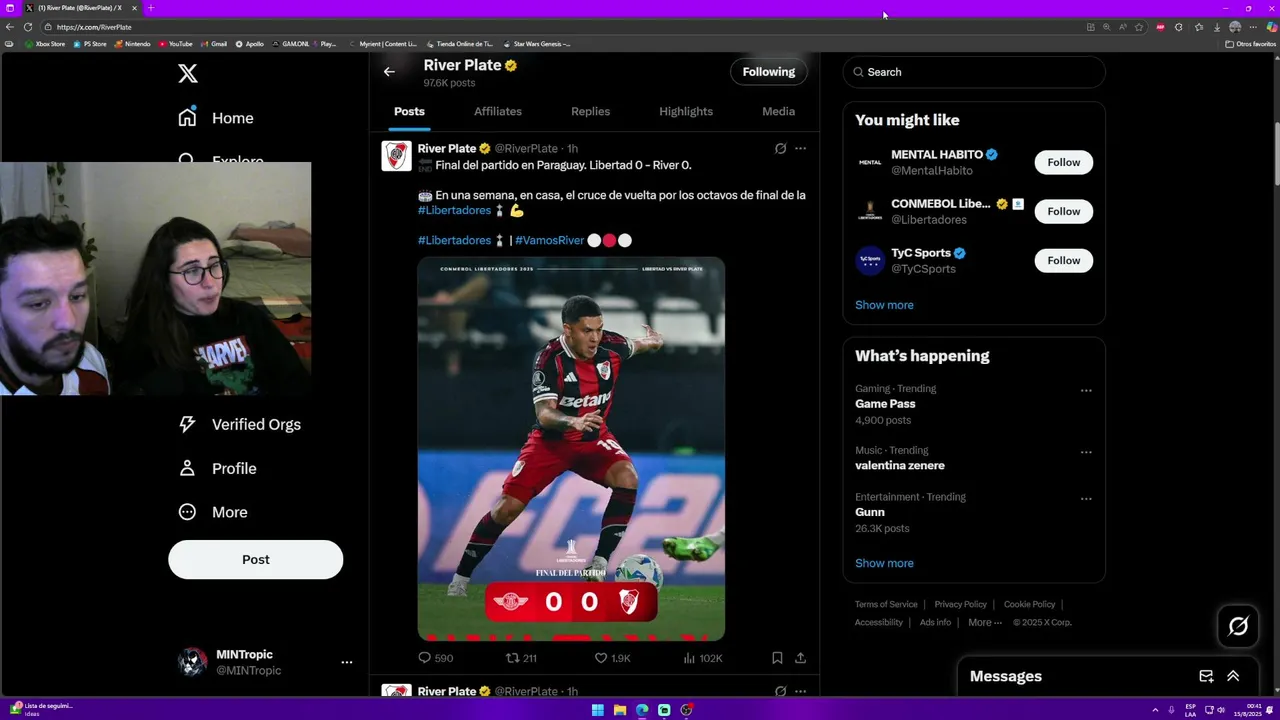Open first post's three-dot more menu

point(800,148)
